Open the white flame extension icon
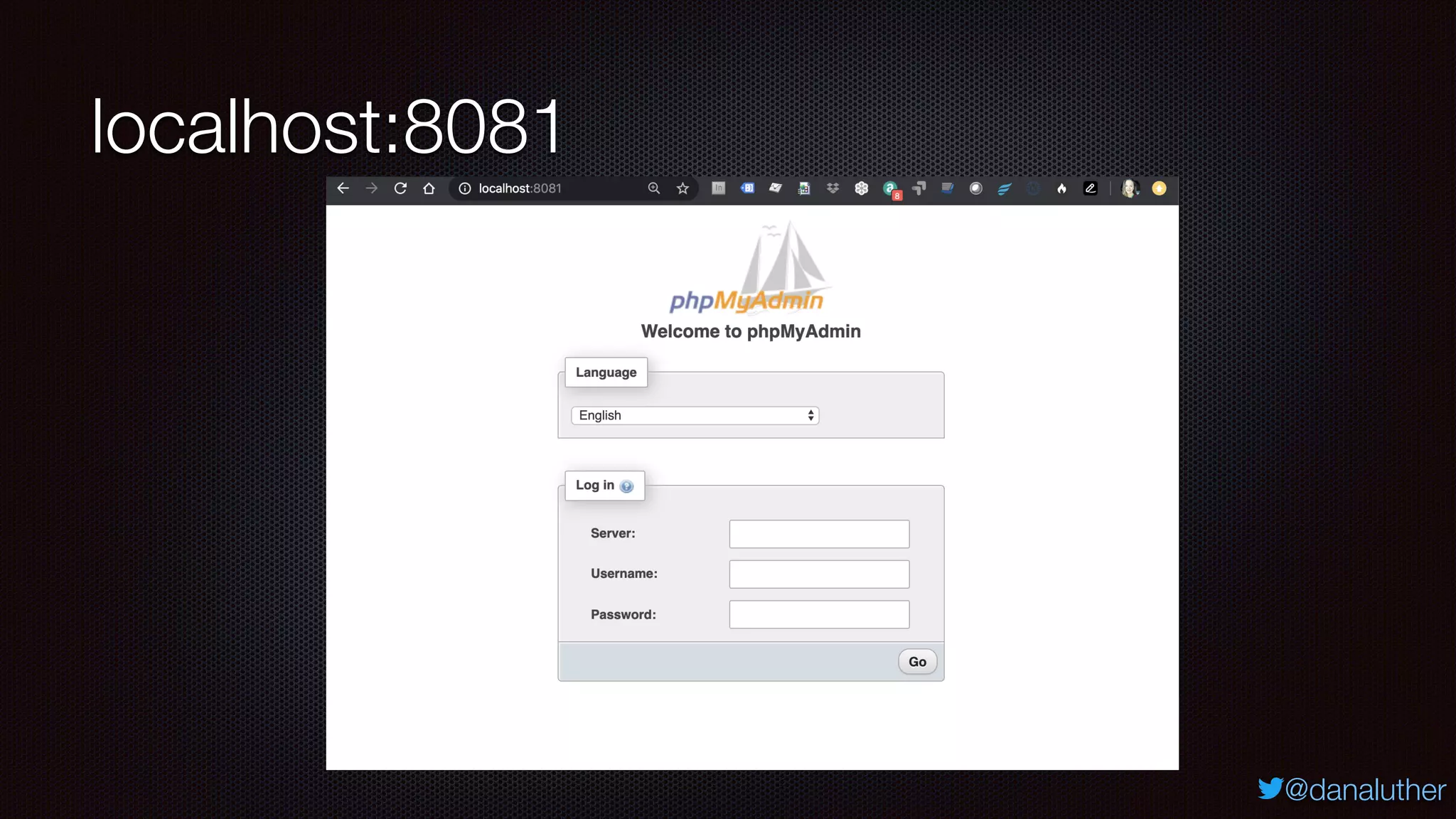Image resolution: width=1456 pixels, height=819 pixels. tap(1061, 188)
